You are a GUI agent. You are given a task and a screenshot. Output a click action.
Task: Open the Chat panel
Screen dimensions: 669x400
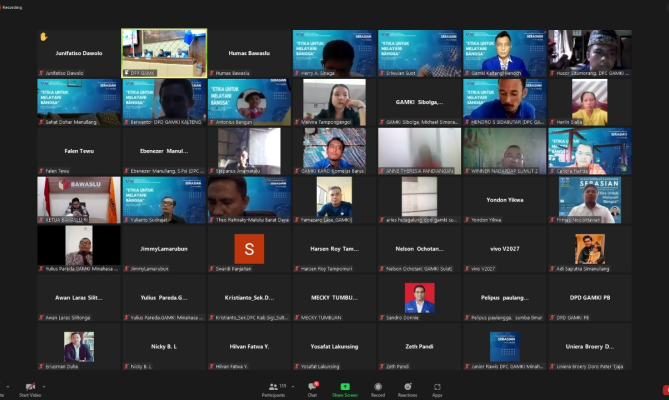pyautogui.click(x=312, y=388)
